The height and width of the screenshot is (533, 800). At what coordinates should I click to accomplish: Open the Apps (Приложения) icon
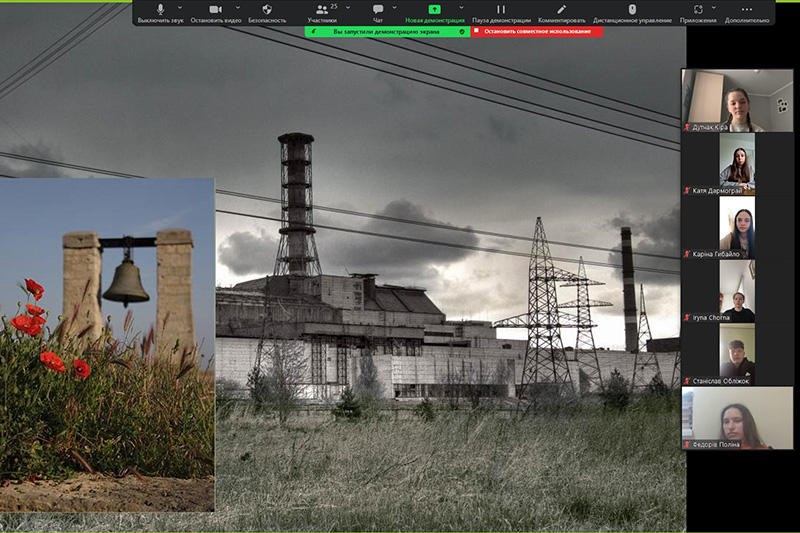pyautogui.click(x=698, y=10)
